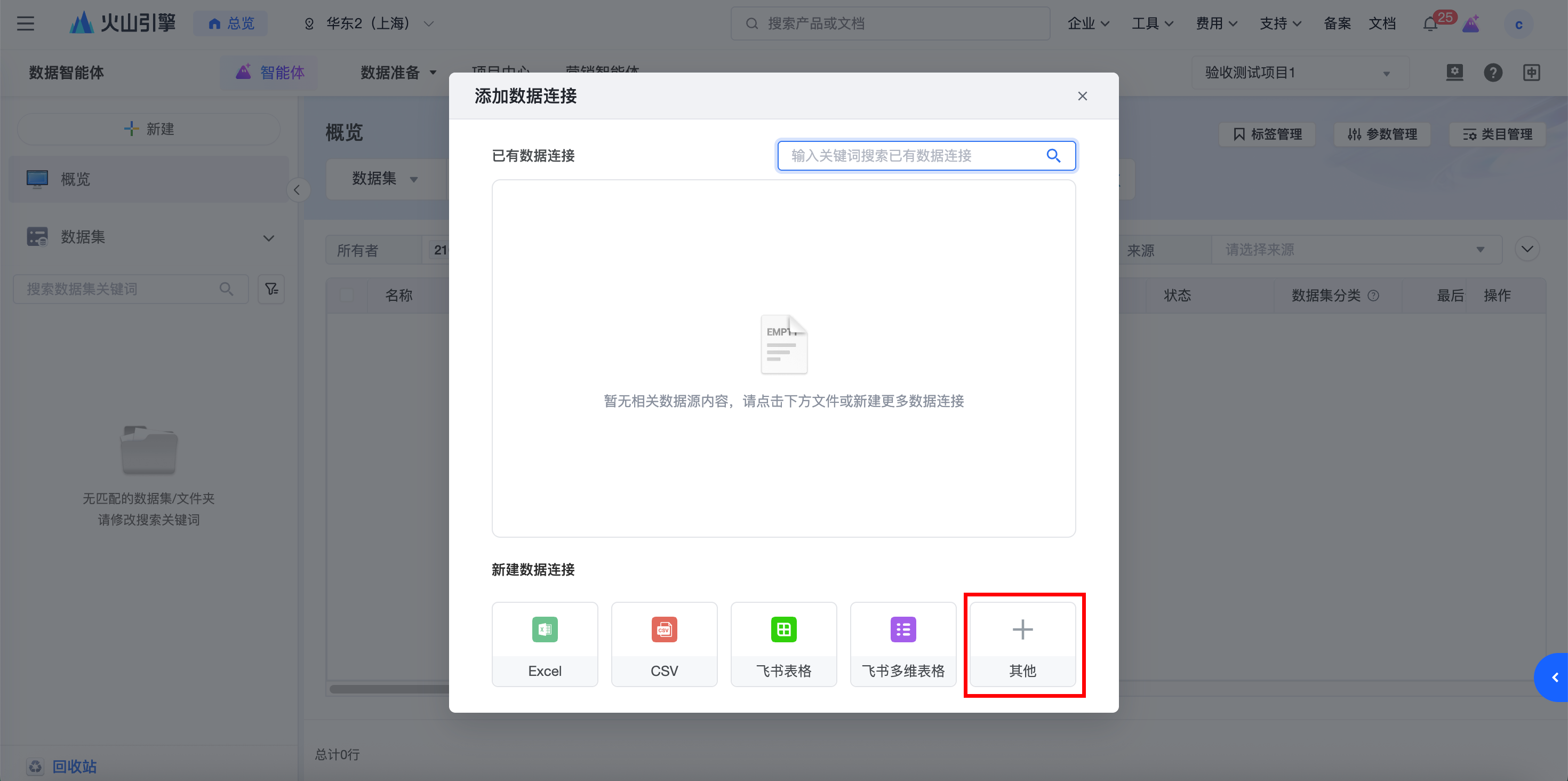
Task: Open the hamburger menu icon
Action: (x=25, y=24)
